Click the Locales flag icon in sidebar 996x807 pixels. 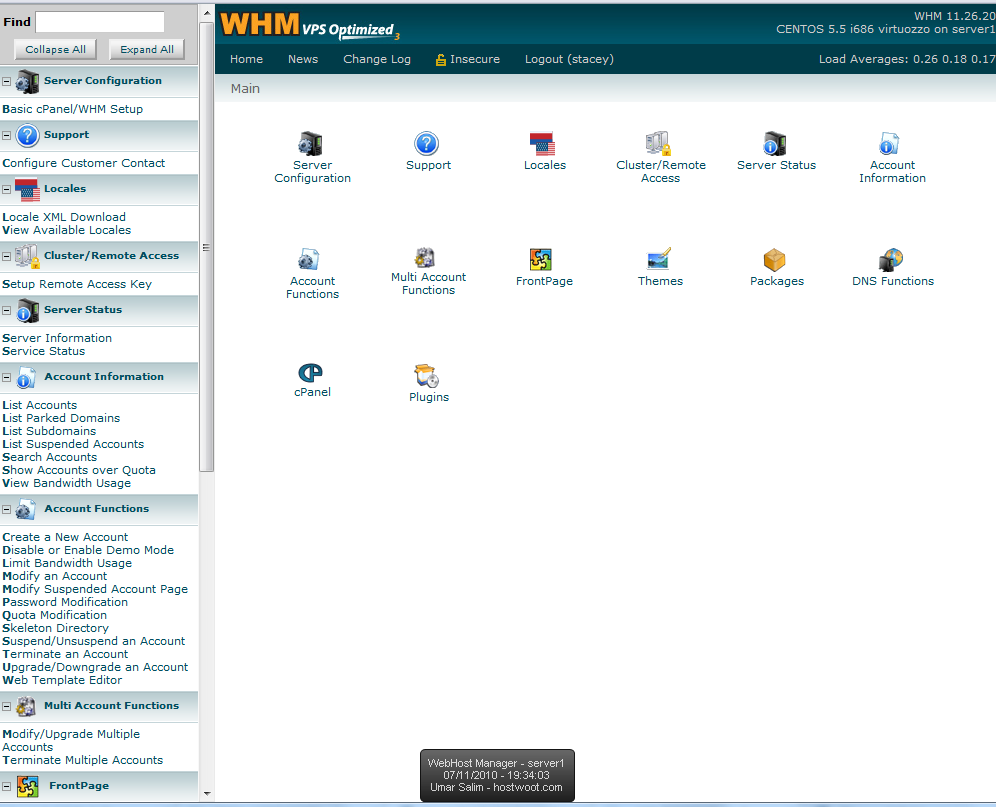tap(27, 190)
